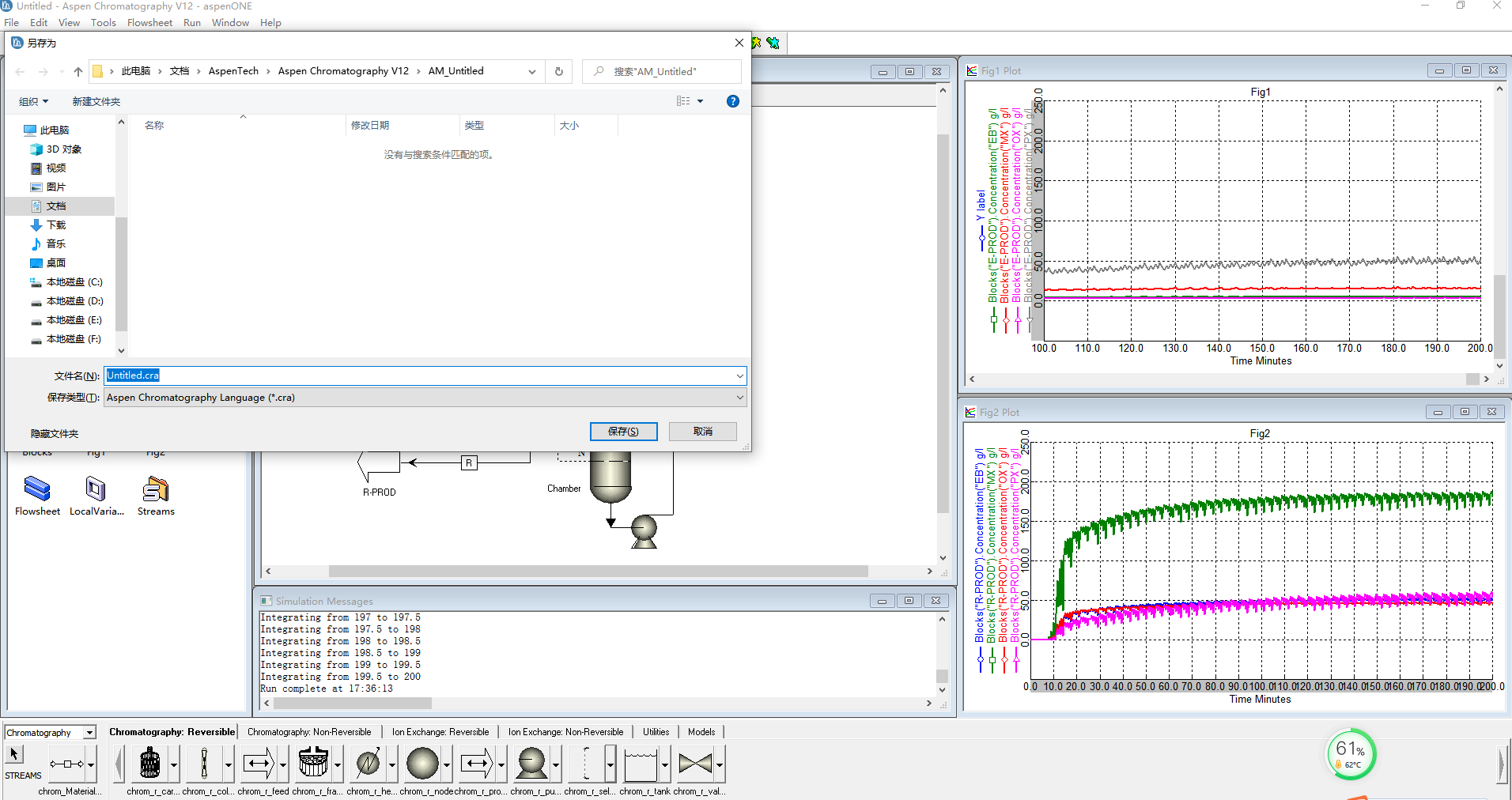Click the Fig1 Plot window title icon
Image resolution: width=1512 pixels, height=800 pixels.
point(971,70)
